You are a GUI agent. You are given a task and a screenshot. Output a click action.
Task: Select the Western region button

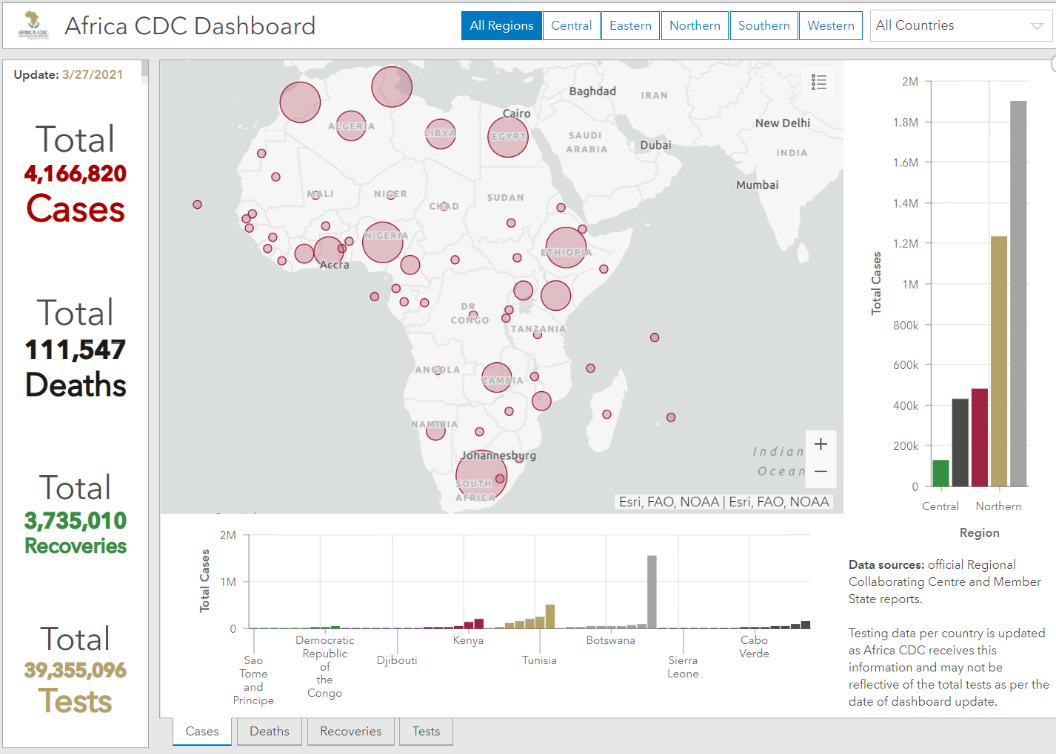point(831,26)
